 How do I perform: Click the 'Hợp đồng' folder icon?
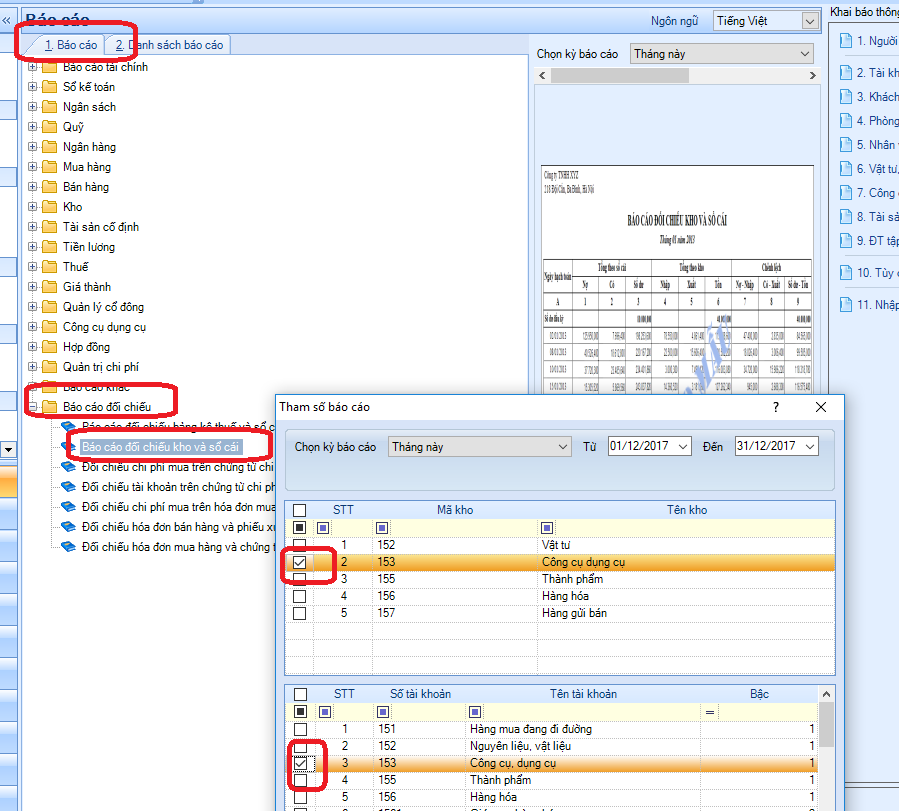[50, 347]
